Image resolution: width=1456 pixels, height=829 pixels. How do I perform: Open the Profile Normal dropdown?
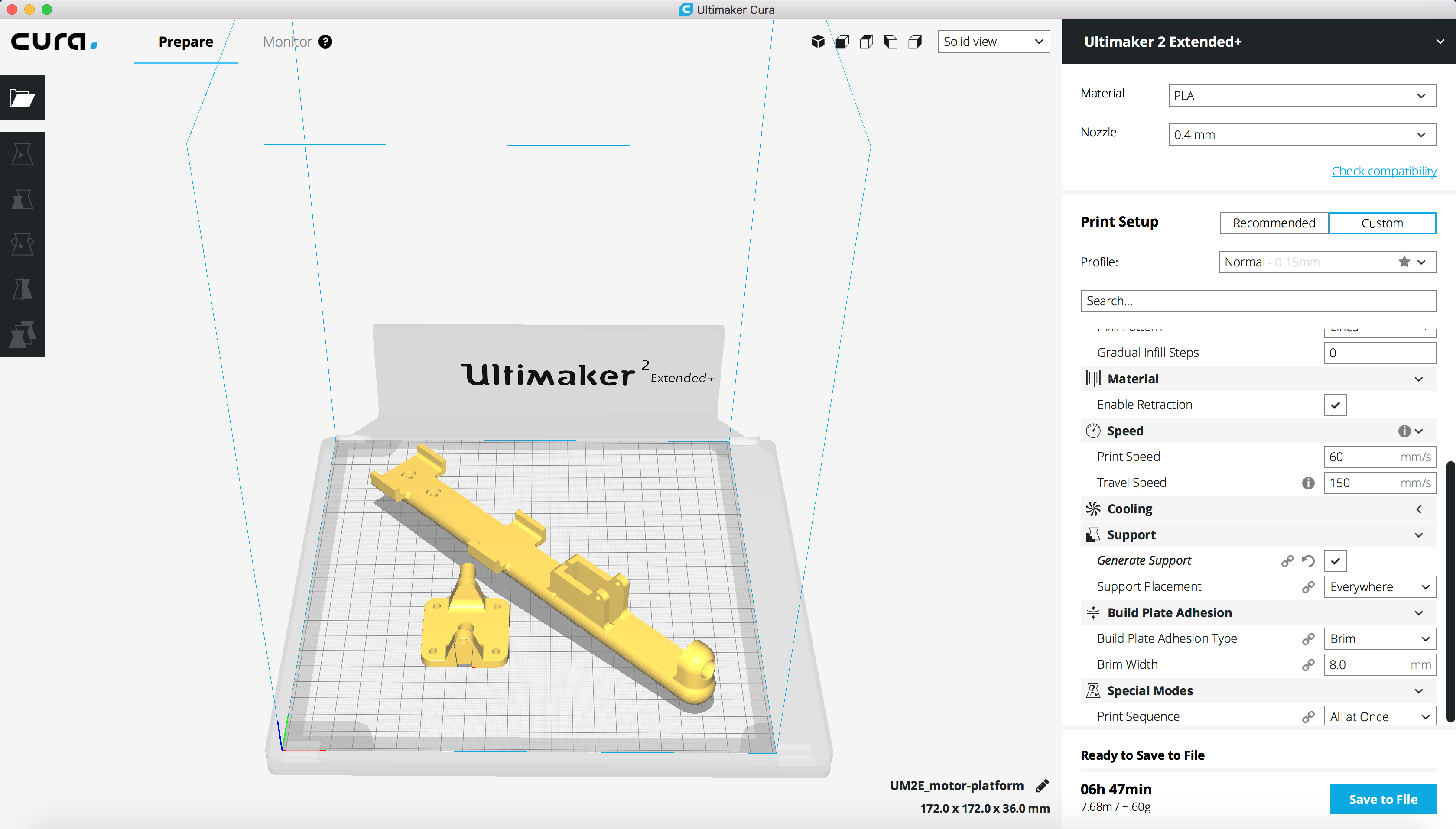(x=1327, y=262)
